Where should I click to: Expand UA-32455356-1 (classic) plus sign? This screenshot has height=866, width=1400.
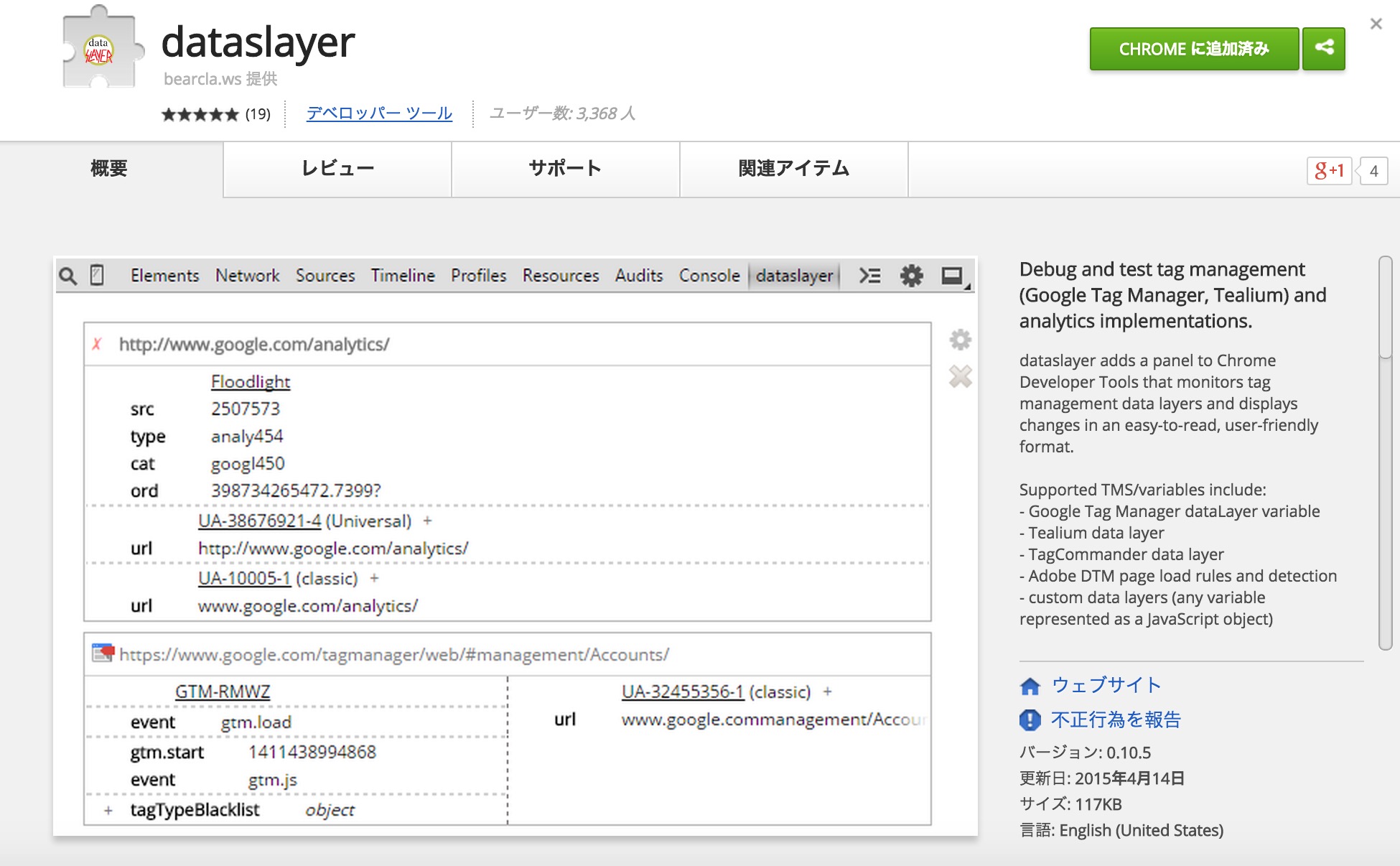coord(827,692)
